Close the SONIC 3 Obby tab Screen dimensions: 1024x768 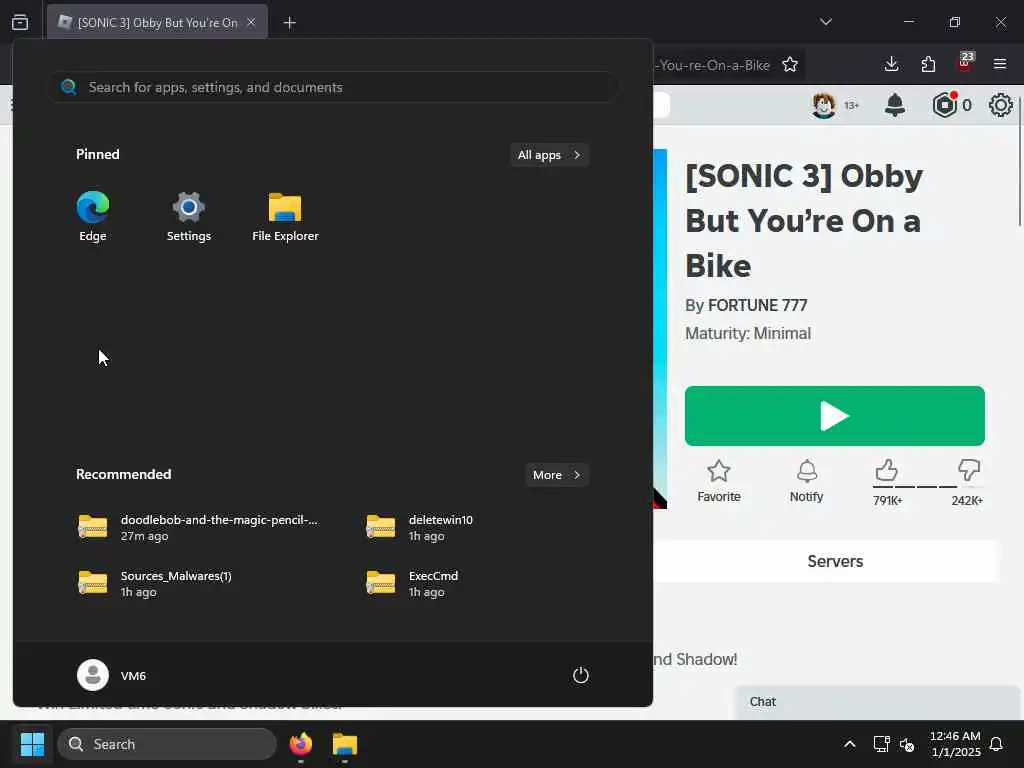pos(251,22)
